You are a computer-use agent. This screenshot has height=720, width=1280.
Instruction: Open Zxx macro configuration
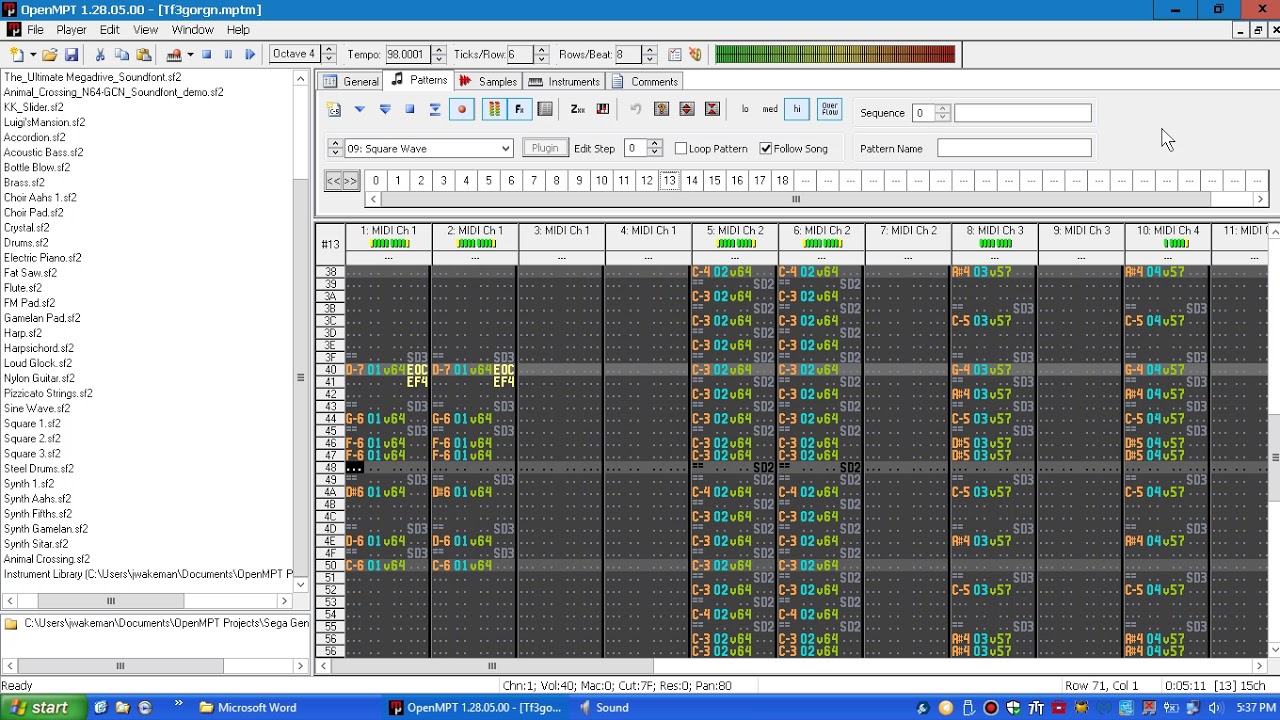coord(578,109)
